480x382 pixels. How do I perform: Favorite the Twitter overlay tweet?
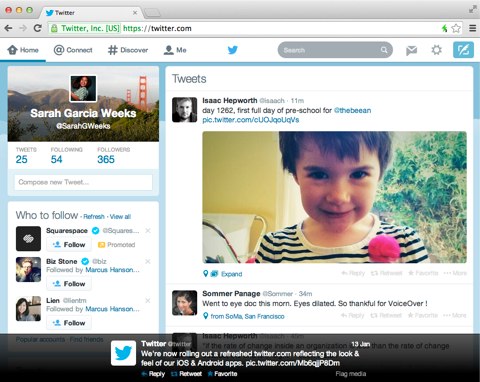[x=222, y=374]
